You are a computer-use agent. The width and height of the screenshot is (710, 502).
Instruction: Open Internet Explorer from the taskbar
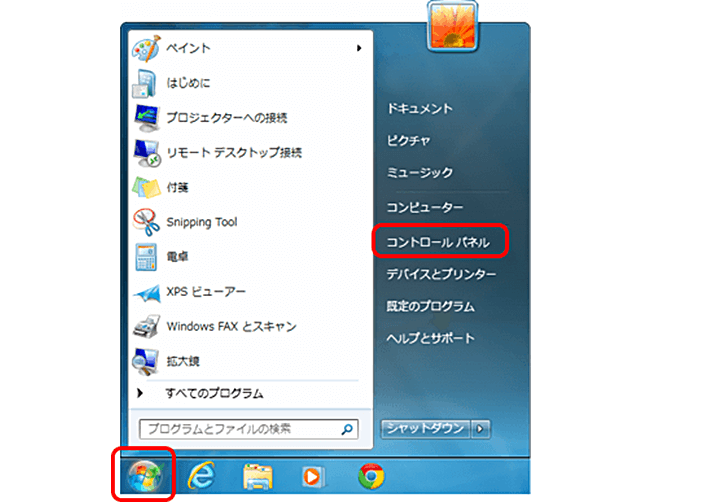(x=201, y=477)
